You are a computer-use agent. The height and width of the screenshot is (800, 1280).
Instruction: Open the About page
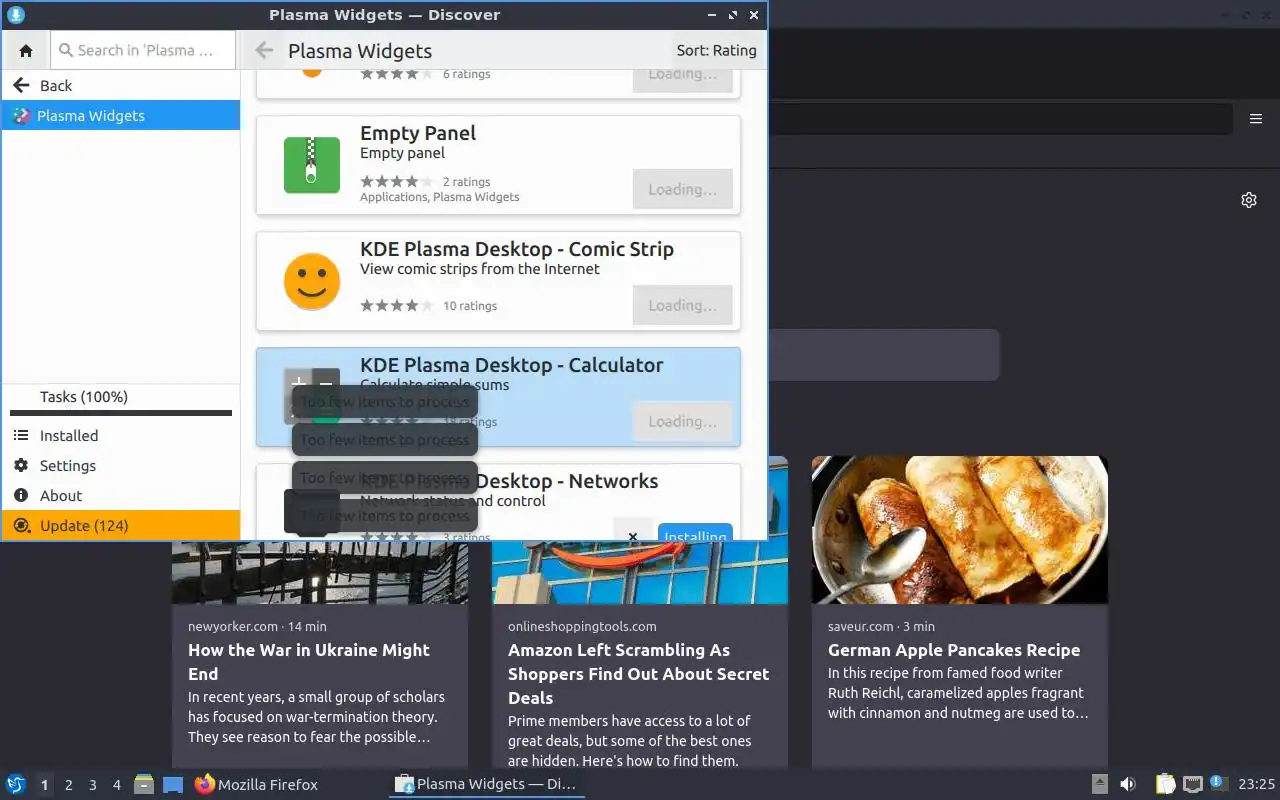(121, 495)
